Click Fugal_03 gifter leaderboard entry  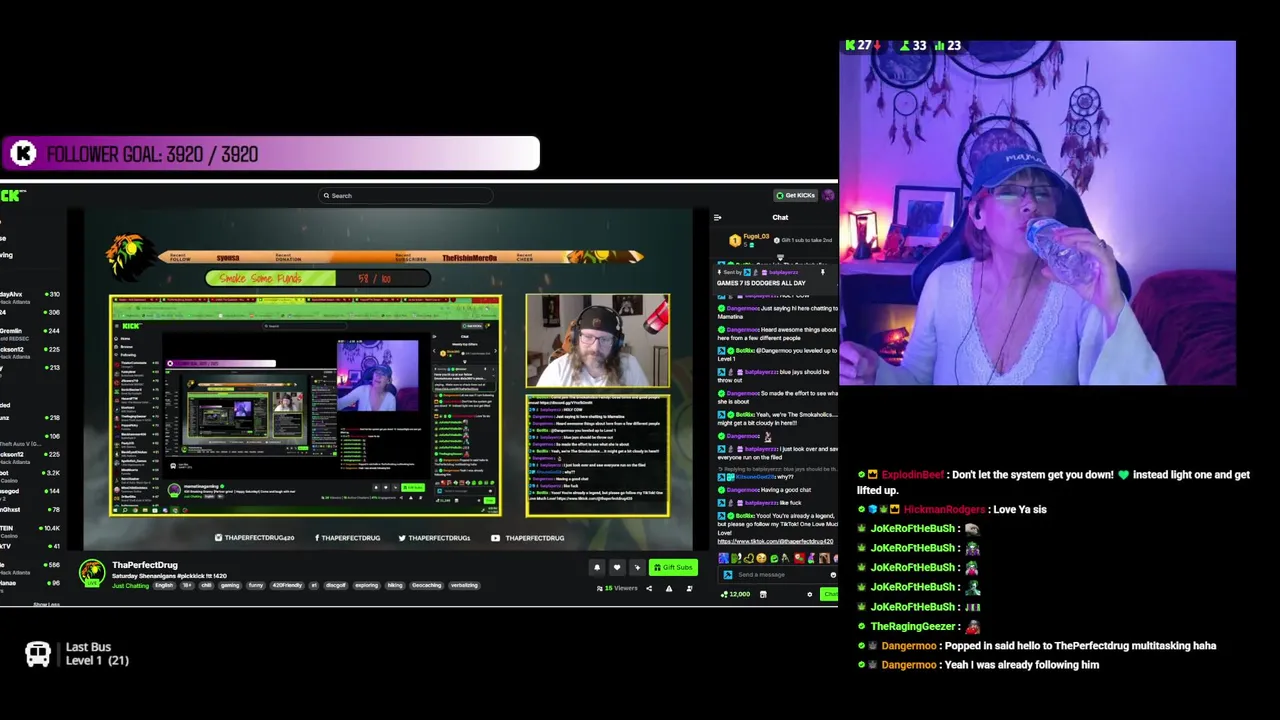pyautogui.click(x=750, y=240)
